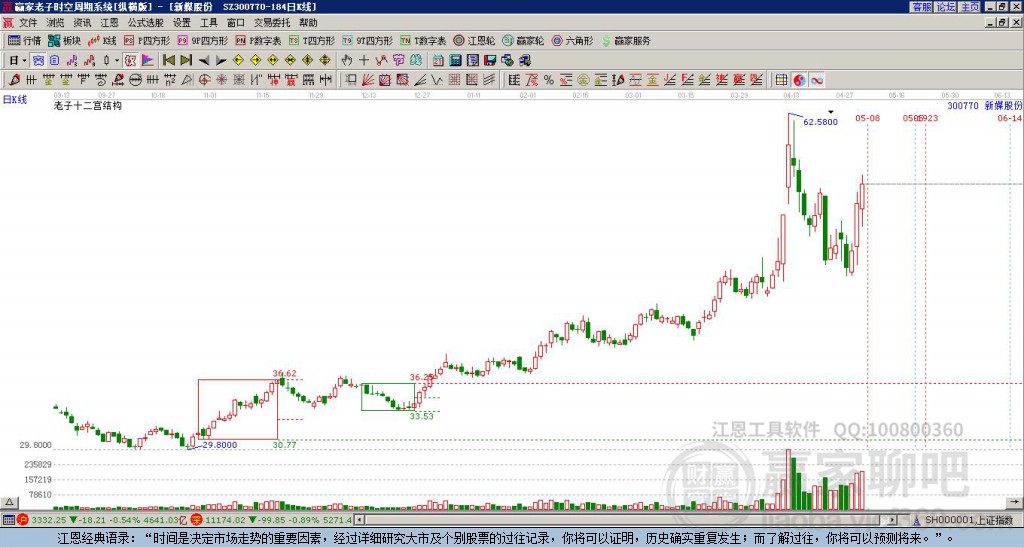1024x548 pixels.
Task: Open the 交易委托 menu
Action: 272,23
